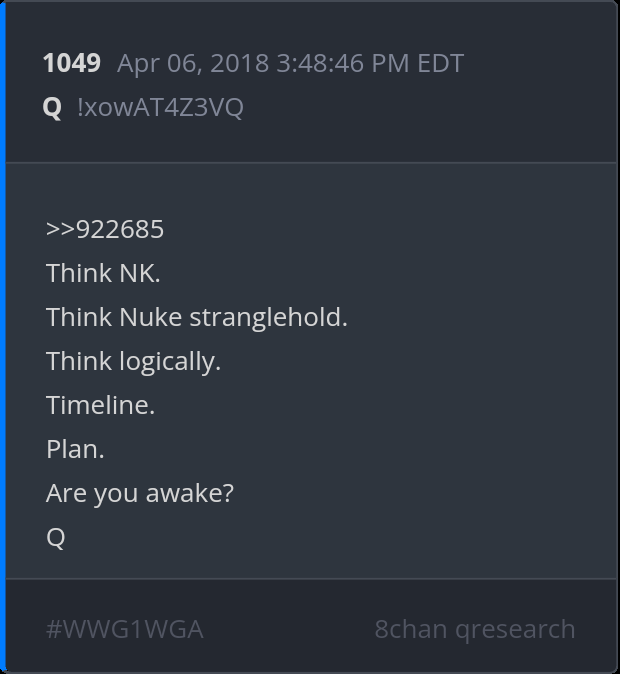This screenshot has width=620, height=674.
Task: Open the #WWG1WGA hashtag
Action: pyautogui.click(x=125, y=629)
